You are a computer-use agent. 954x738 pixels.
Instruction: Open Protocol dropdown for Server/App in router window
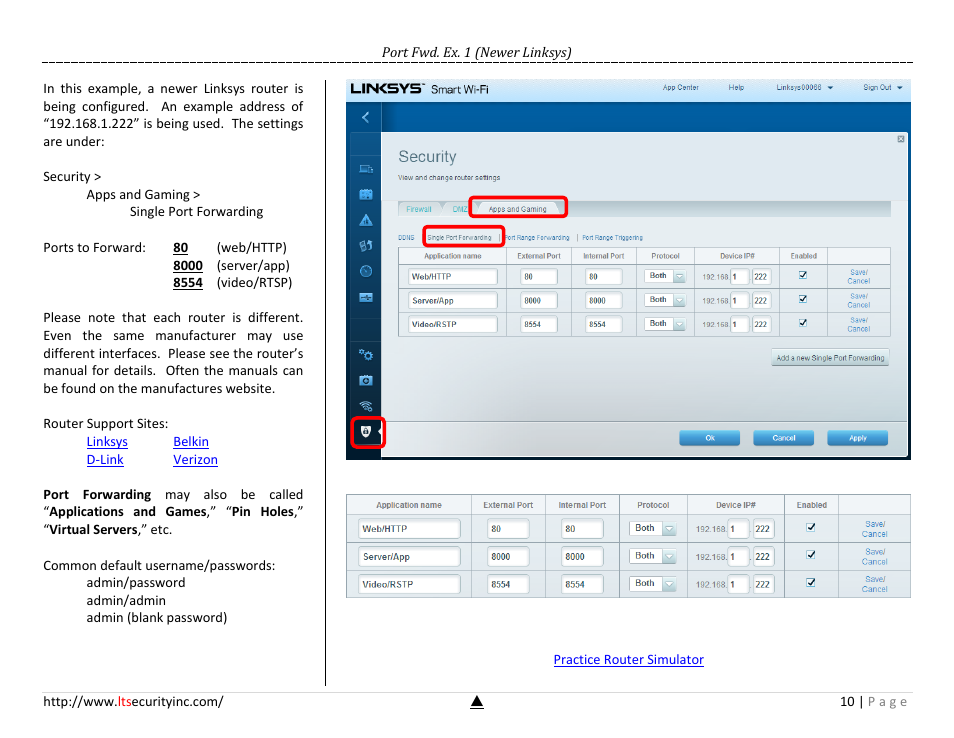click(664, 300)
